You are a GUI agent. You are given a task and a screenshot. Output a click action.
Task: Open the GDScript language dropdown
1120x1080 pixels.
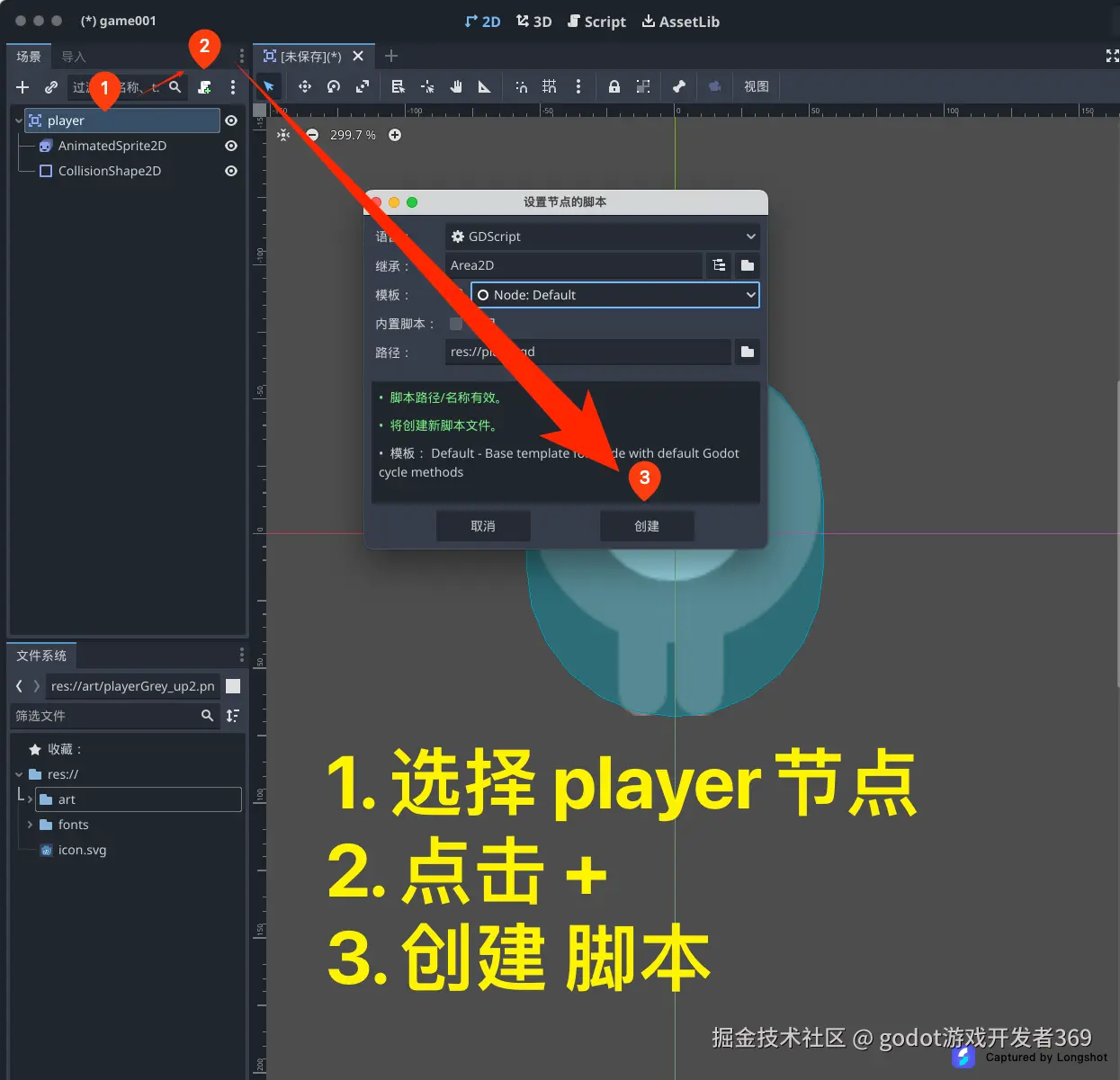click(x=603, y=237)
